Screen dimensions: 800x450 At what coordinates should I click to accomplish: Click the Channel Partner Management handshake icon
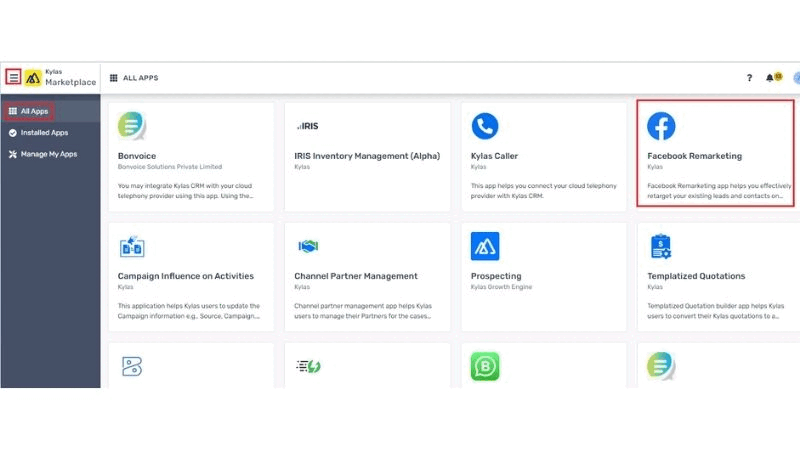pos(308,246)
